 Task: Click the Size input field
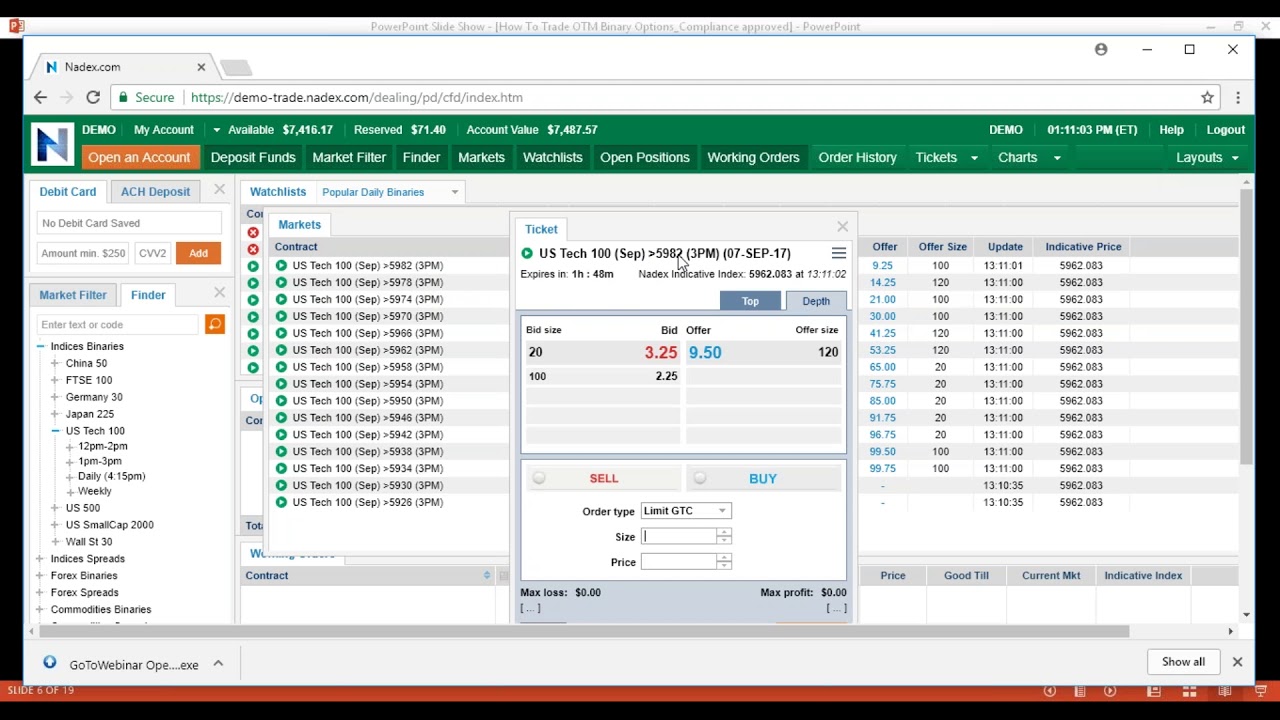679,537
